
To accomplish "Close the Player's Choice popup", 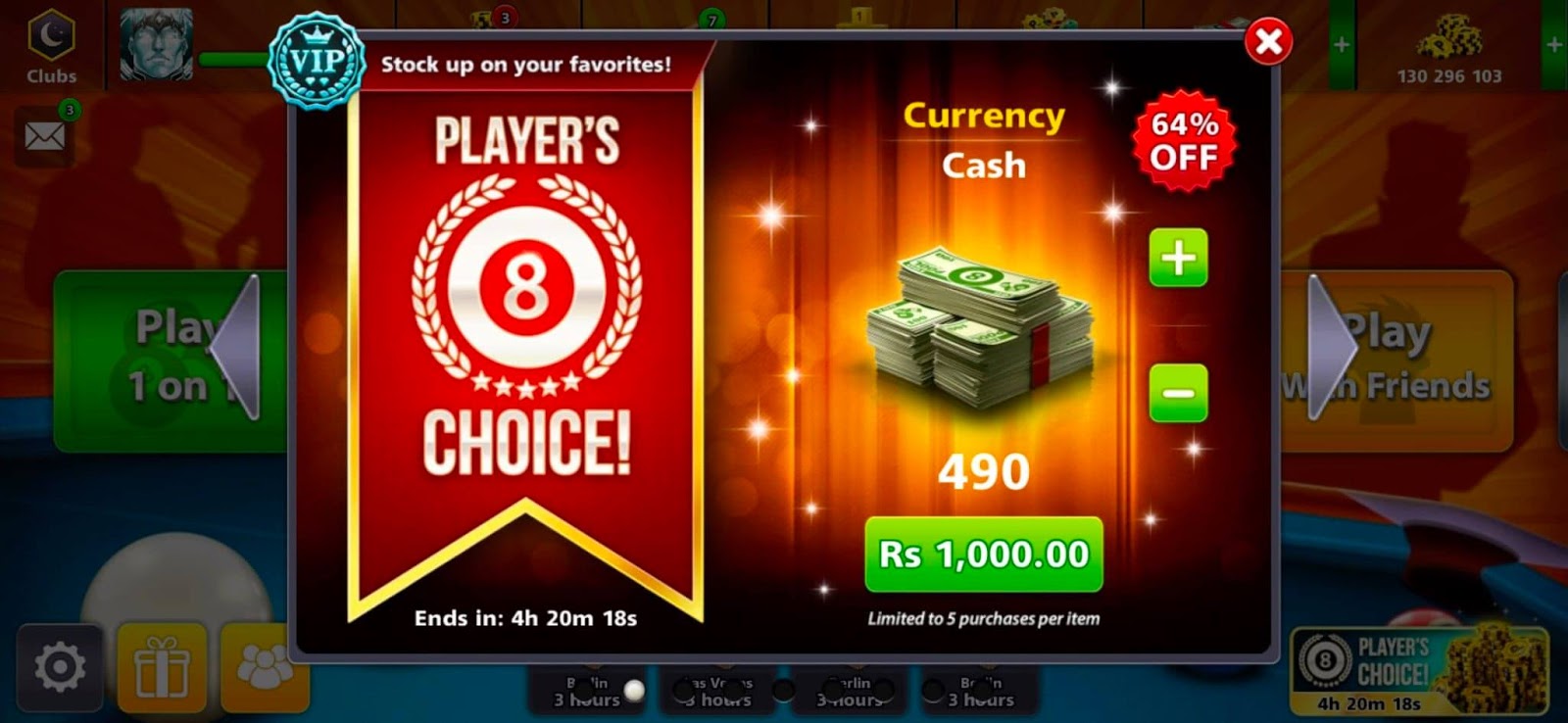I will 1268,41.
